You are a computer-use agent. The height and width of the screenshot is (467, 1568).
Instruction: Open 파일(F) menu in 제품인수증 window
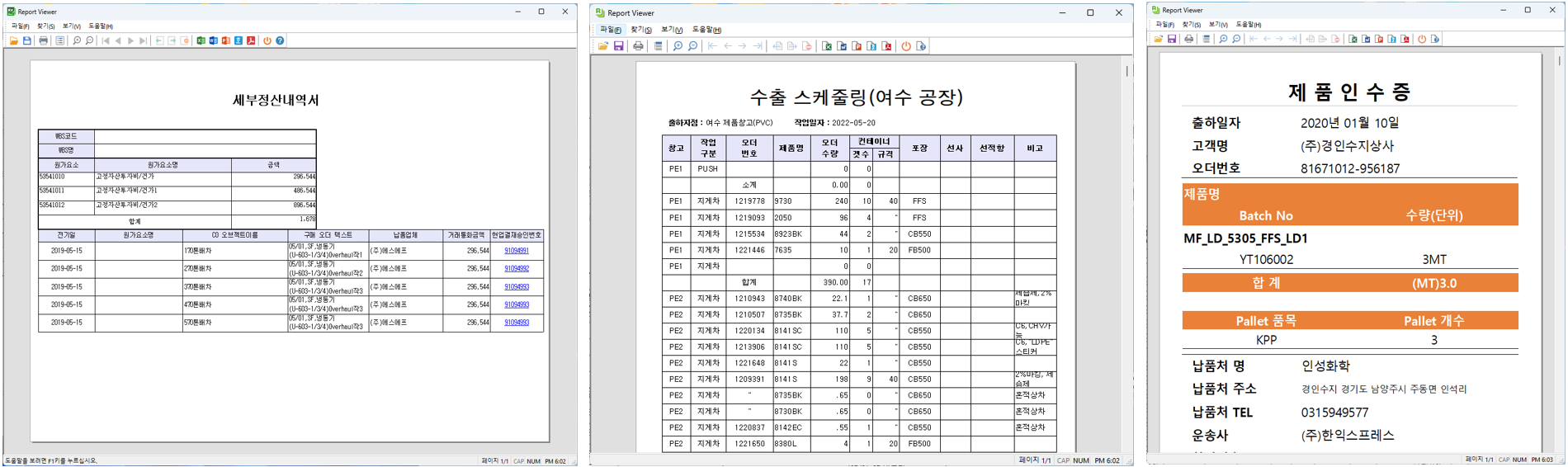tap(1164, 25)
